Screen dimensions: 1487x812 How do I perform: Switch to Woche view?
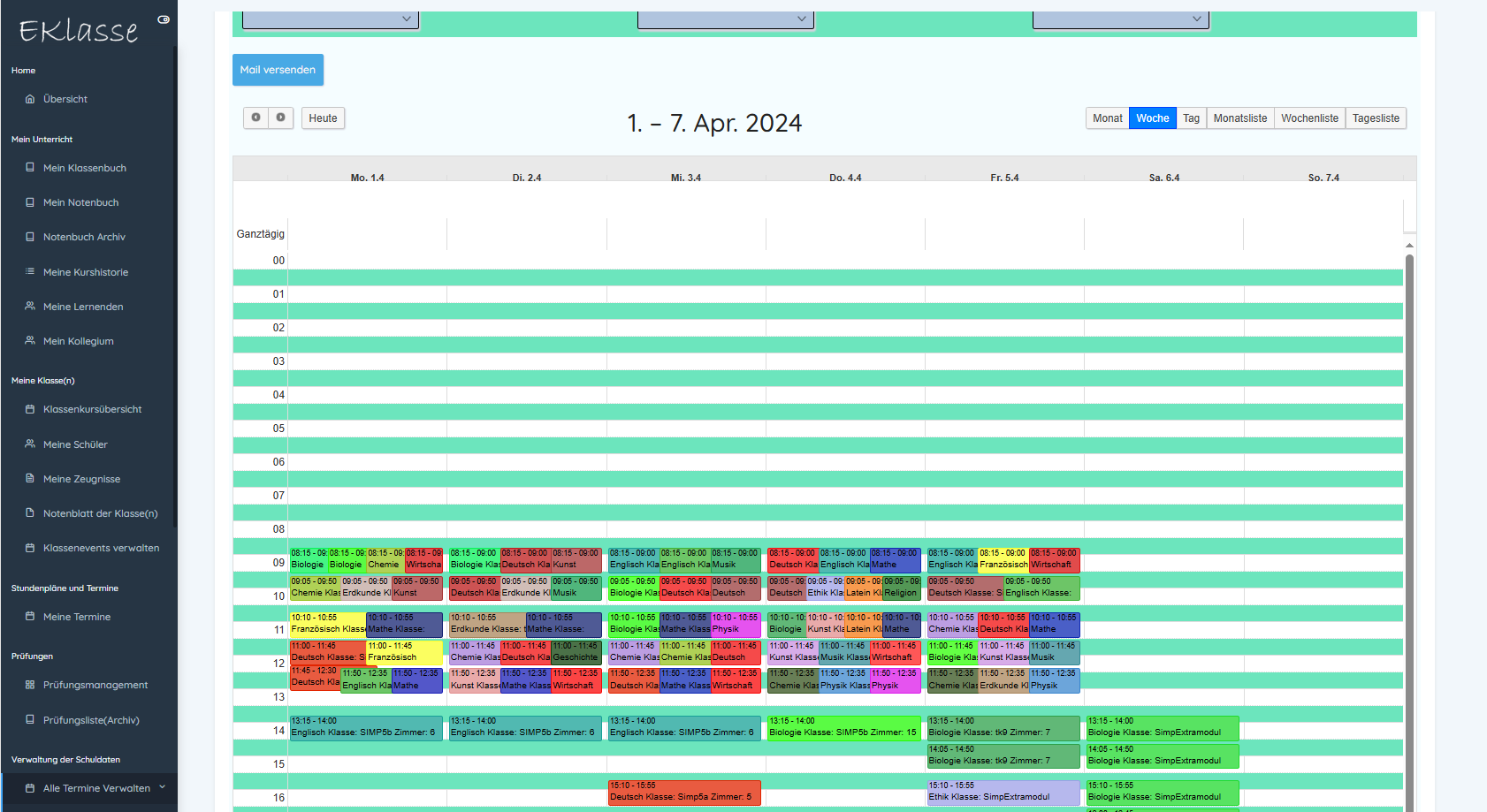(1152, 118)
